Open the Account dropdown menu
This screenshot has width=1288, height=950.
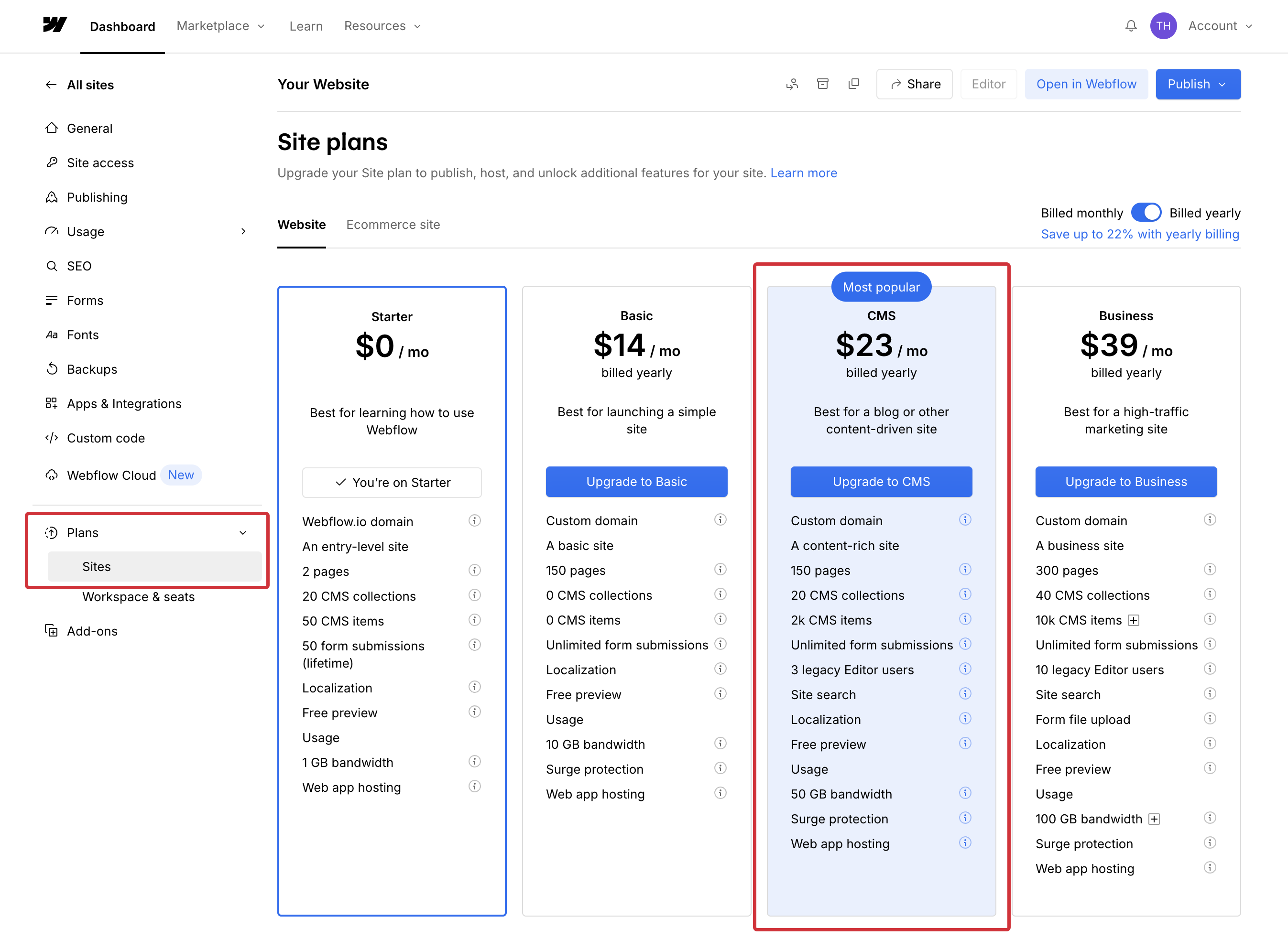click(1220, 26)
